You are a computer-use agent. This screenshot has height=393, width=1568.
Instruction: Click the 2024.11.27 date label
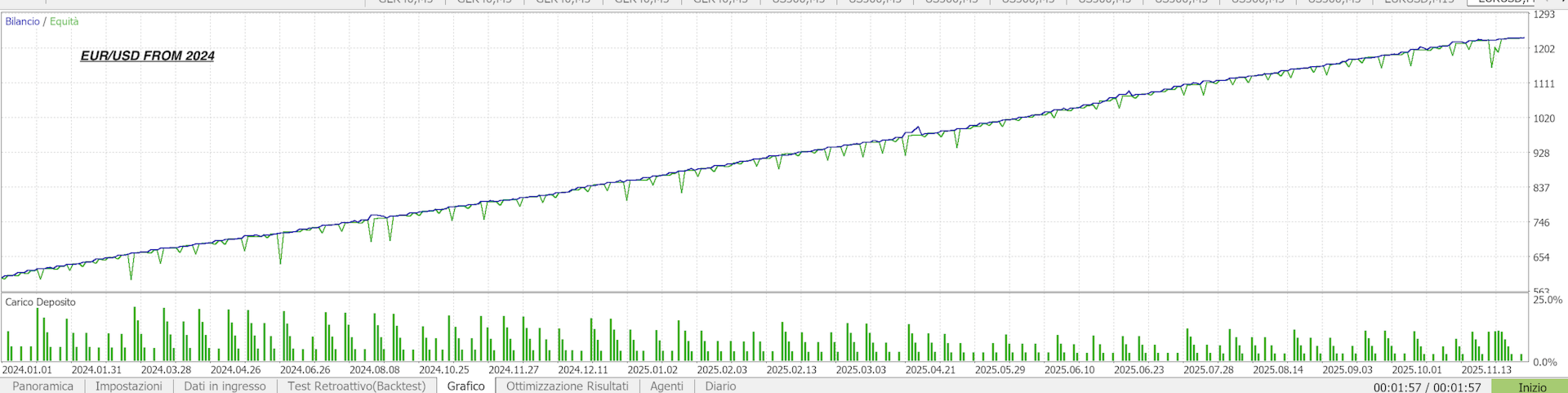[x=514, y=370]
